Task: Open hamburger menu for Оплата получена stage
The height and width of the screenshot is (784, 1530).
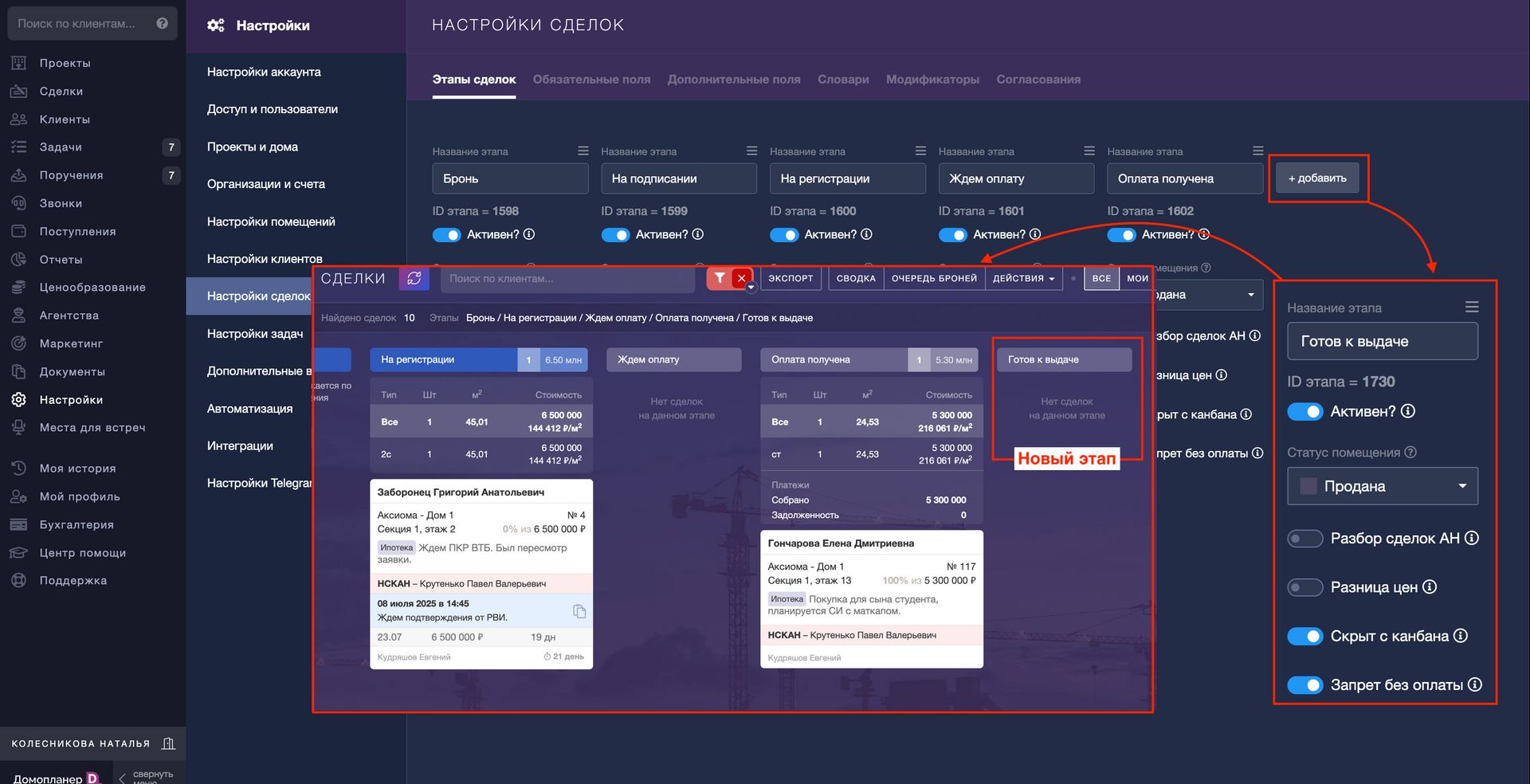Action: click(1258, 151)
